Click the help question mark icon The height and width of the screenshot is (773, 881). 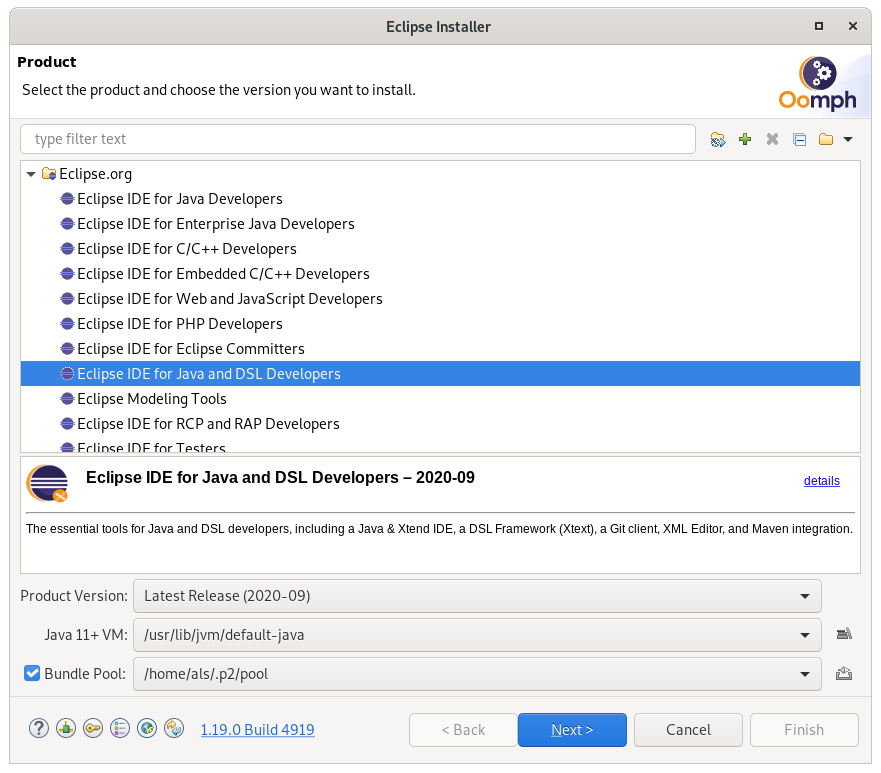point(39,729)
